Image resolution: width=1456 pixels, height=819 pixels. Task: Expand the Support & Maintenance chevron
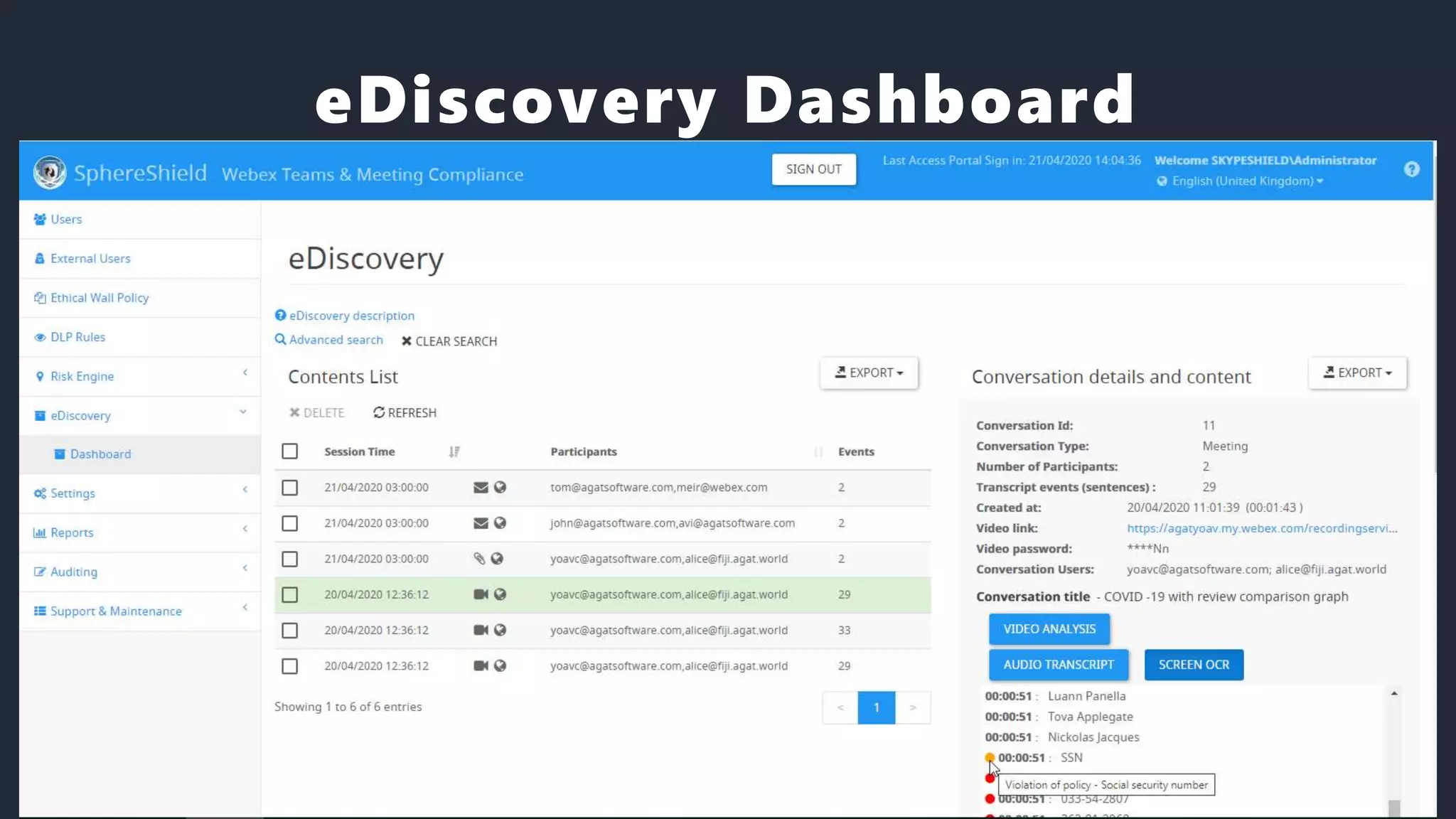245,607
